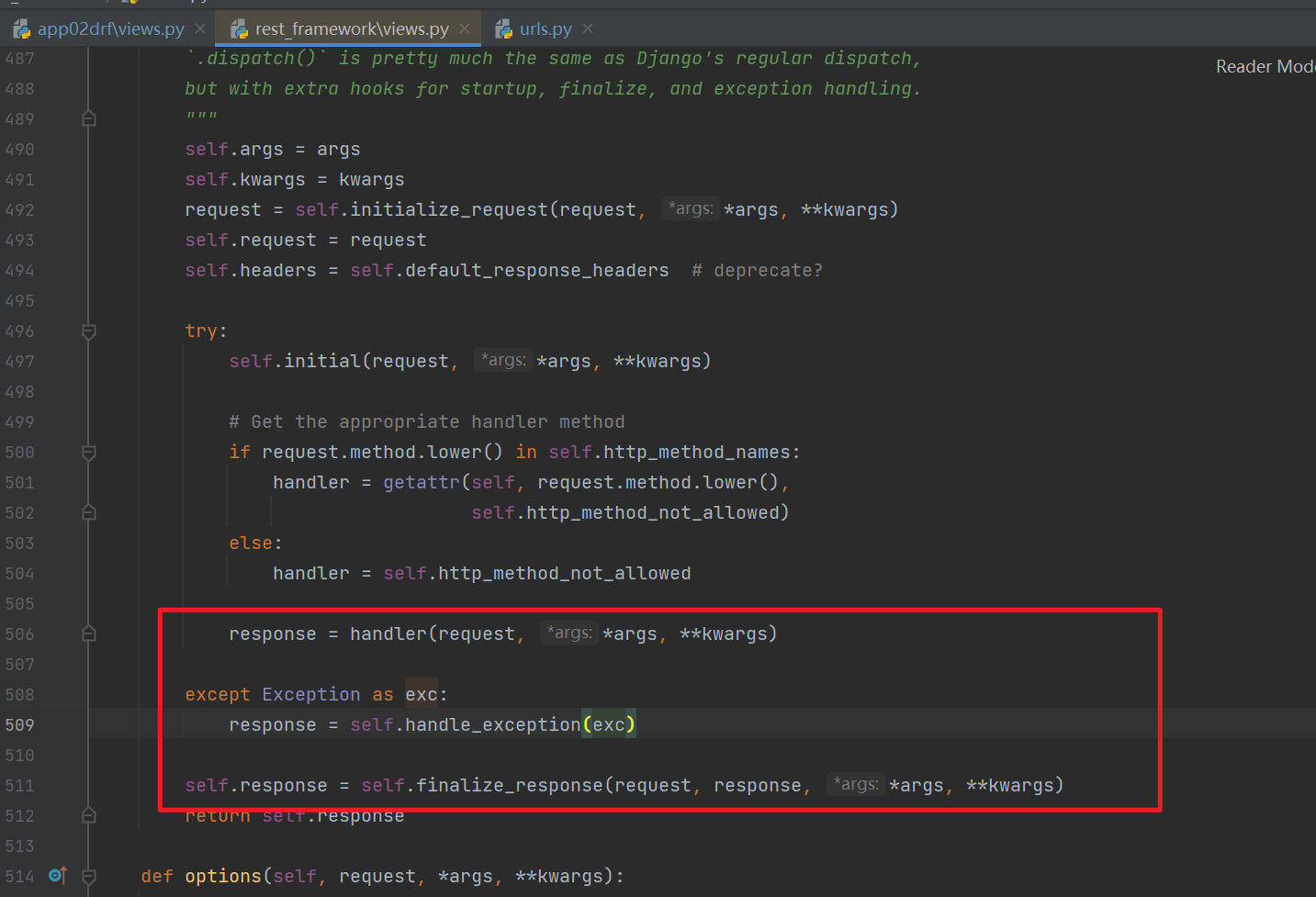This screenshot has width=1316, height=897.
Task: Collapse the if-statement fold at line 500
Action: 88,452
